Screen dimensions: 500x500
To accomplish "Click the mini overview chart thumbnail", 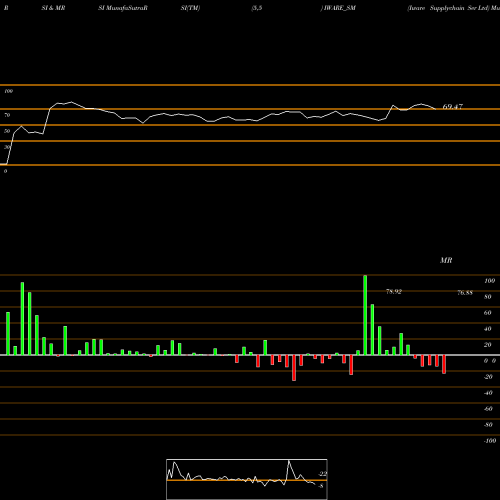I will 247,479.
